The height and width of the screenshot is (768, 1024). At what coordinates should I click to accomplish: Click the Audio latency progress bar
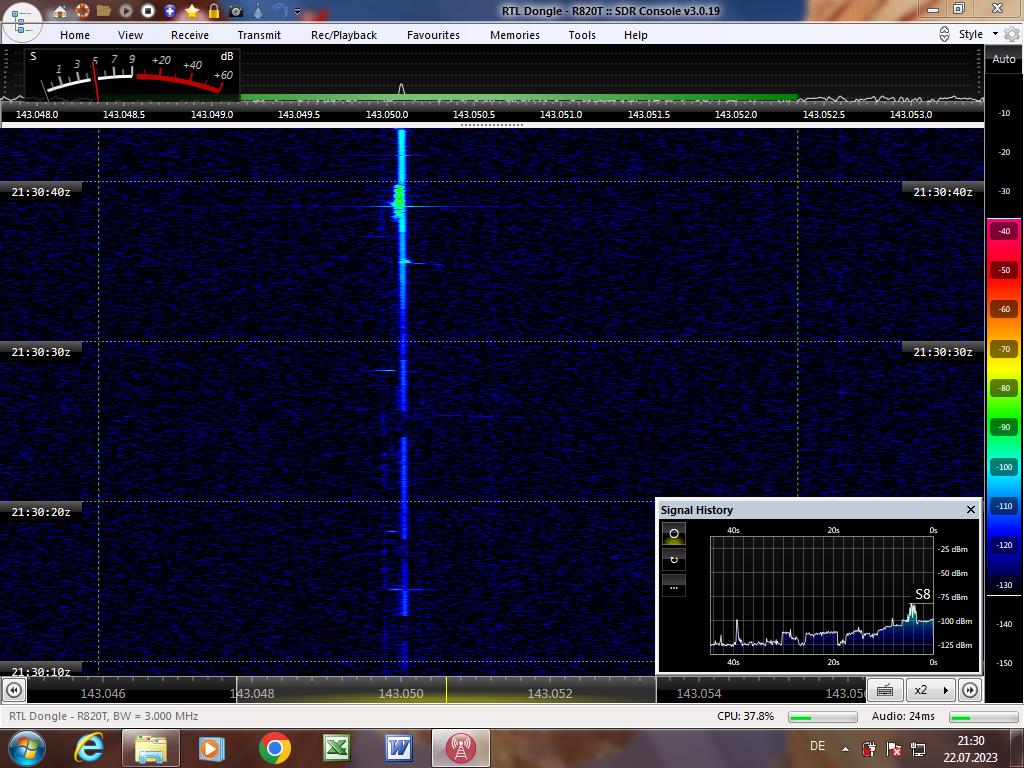click(x=982, y=717)
